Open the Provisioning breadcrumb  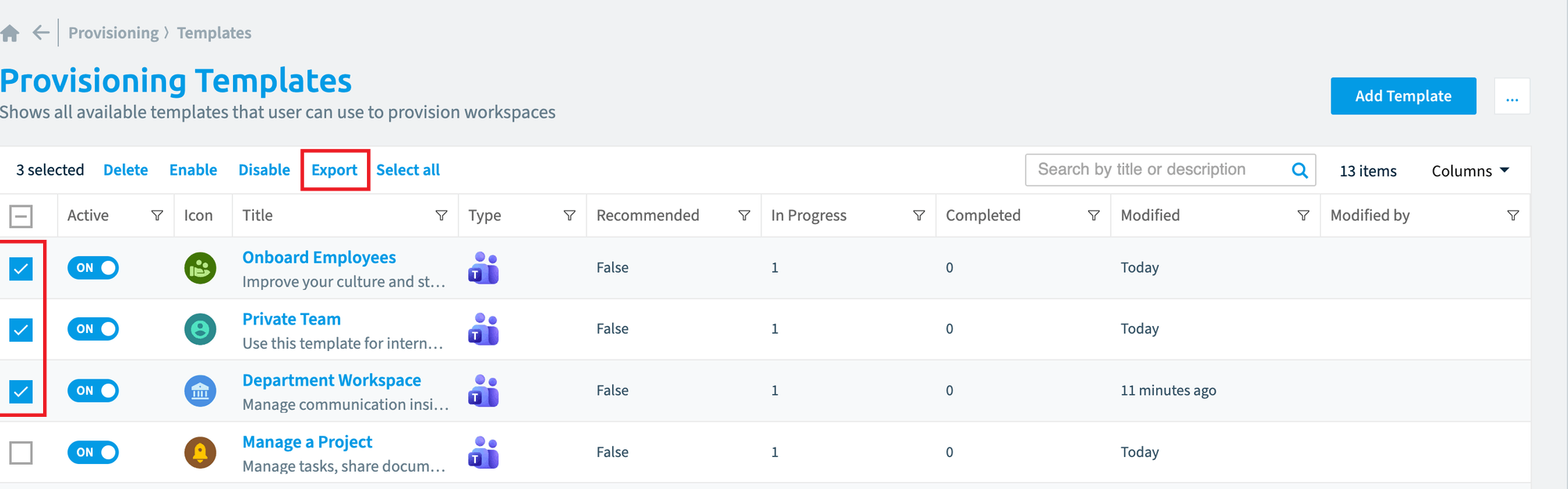(x=114, y=33)
